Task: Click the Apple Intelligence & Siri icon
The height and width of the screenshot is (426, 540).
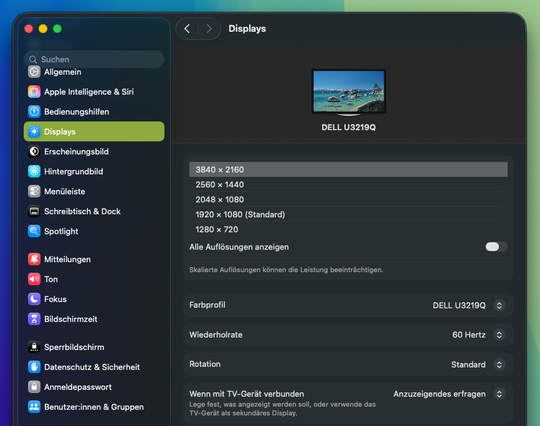Action: (x=34, y=92)
